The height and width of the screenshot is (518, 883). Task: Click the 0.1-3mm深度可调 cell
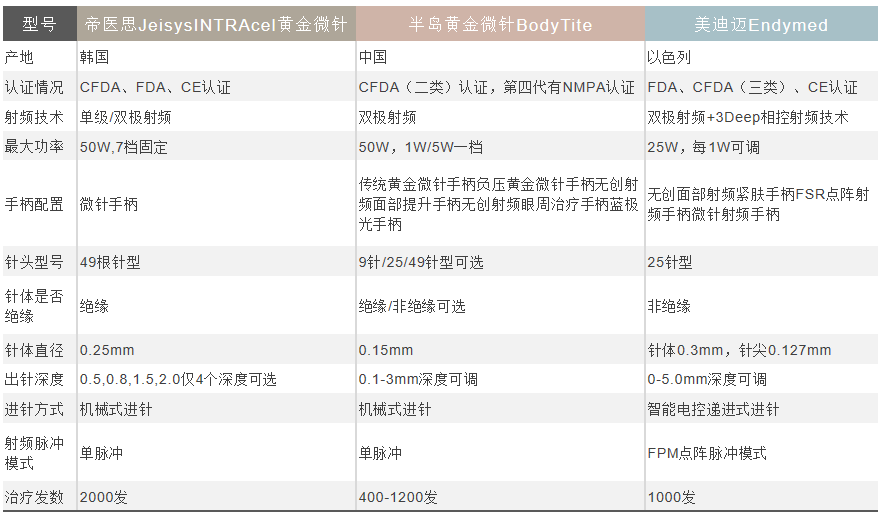pos(500,379)
